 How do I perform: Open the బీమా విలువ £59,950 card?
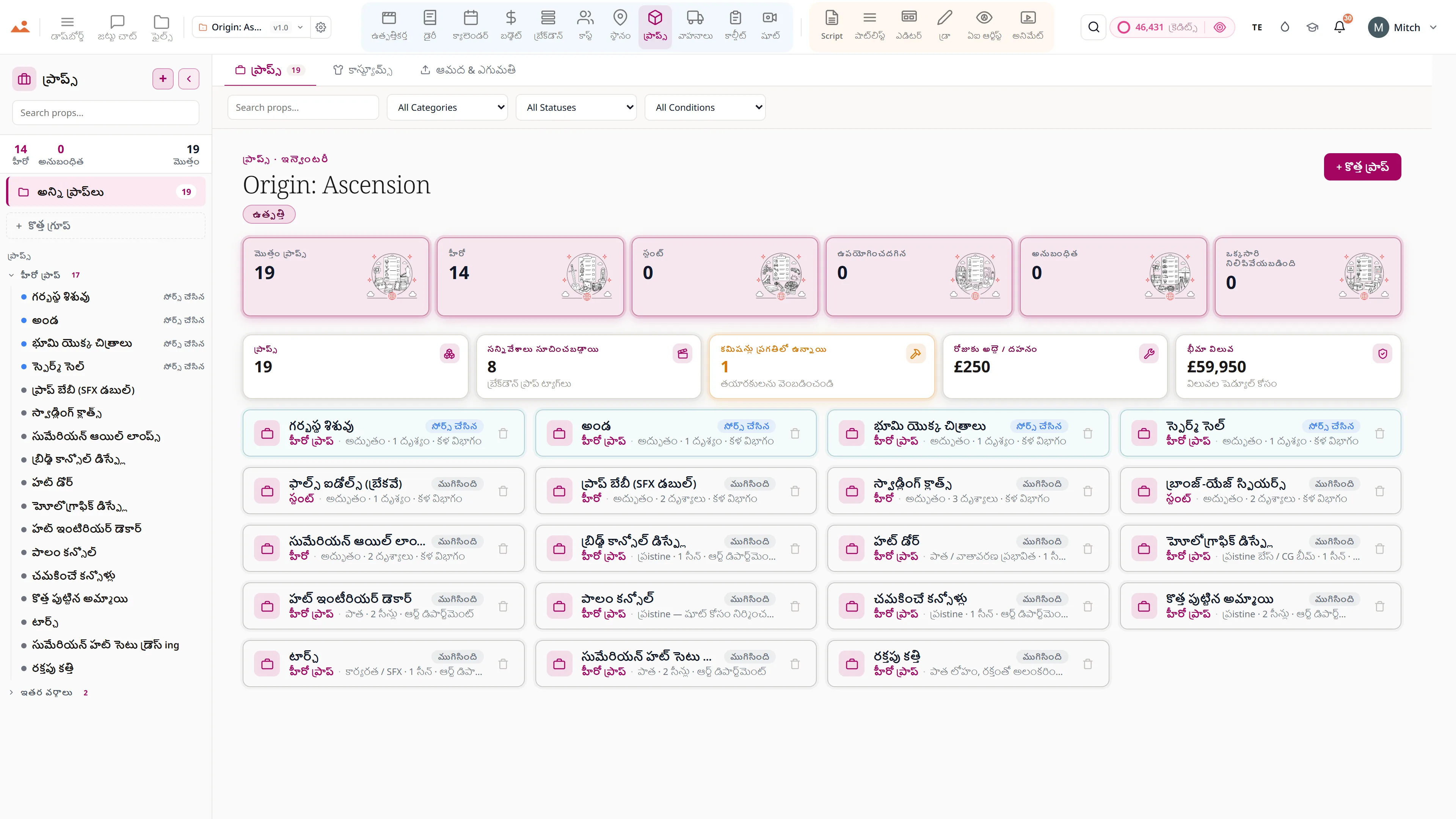[x=1288, y=367]
